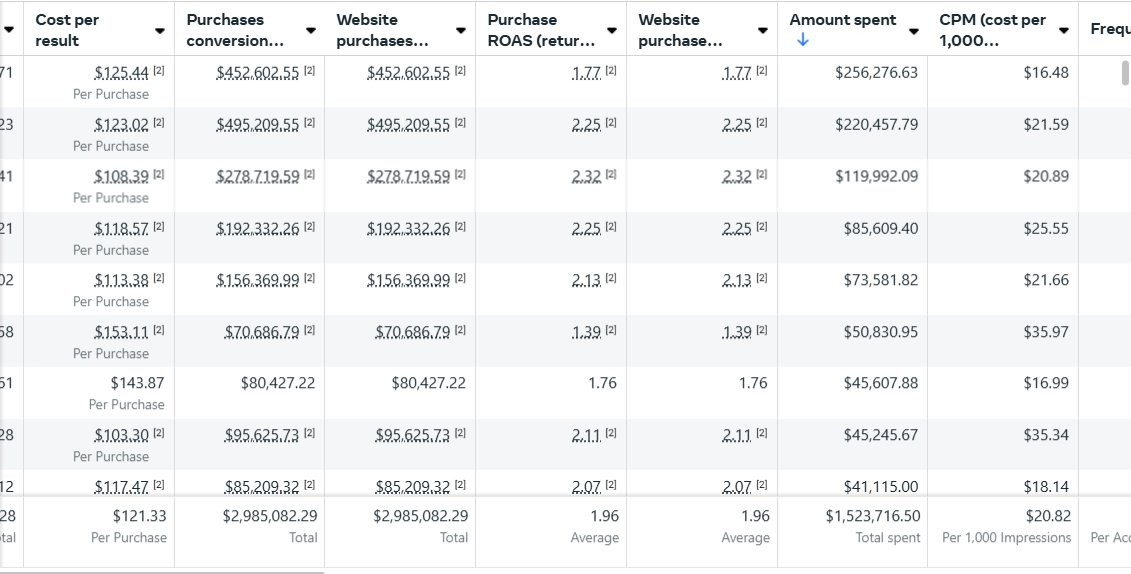Click the $25.55 CPM value
The height and width of the screenshot is (574, 1131).
coord(1046,228)
